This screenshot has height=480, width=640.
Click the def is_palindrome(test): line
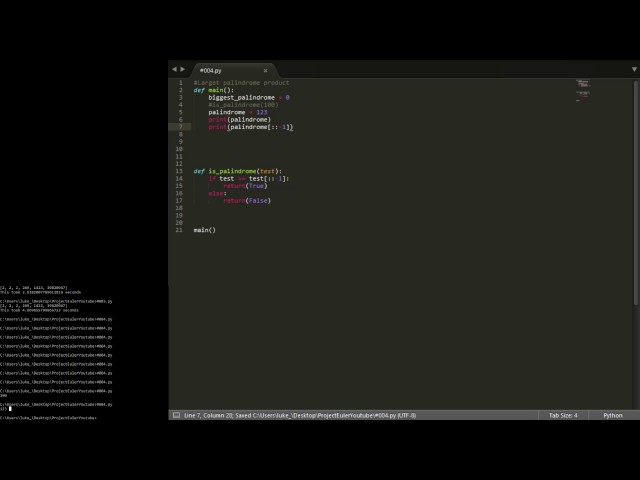click(x=238, y=171)
